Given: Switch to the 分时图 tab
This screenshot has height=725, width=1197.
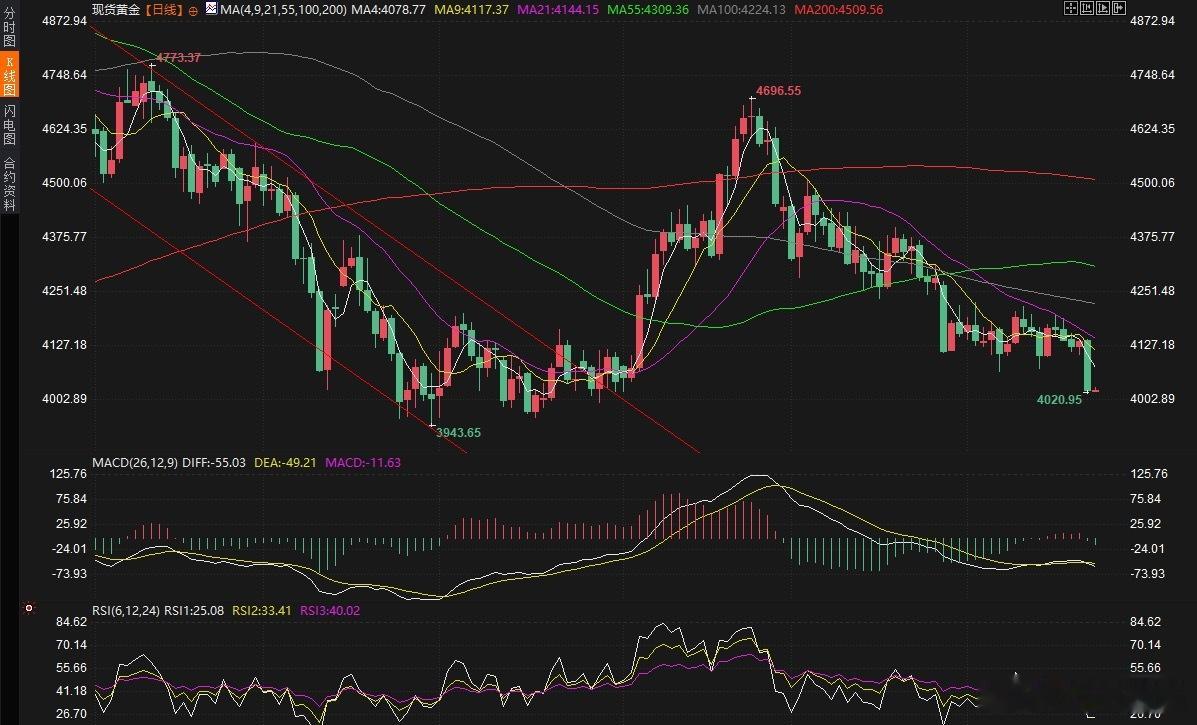Looking at the screenshot, I should point(9,27).
